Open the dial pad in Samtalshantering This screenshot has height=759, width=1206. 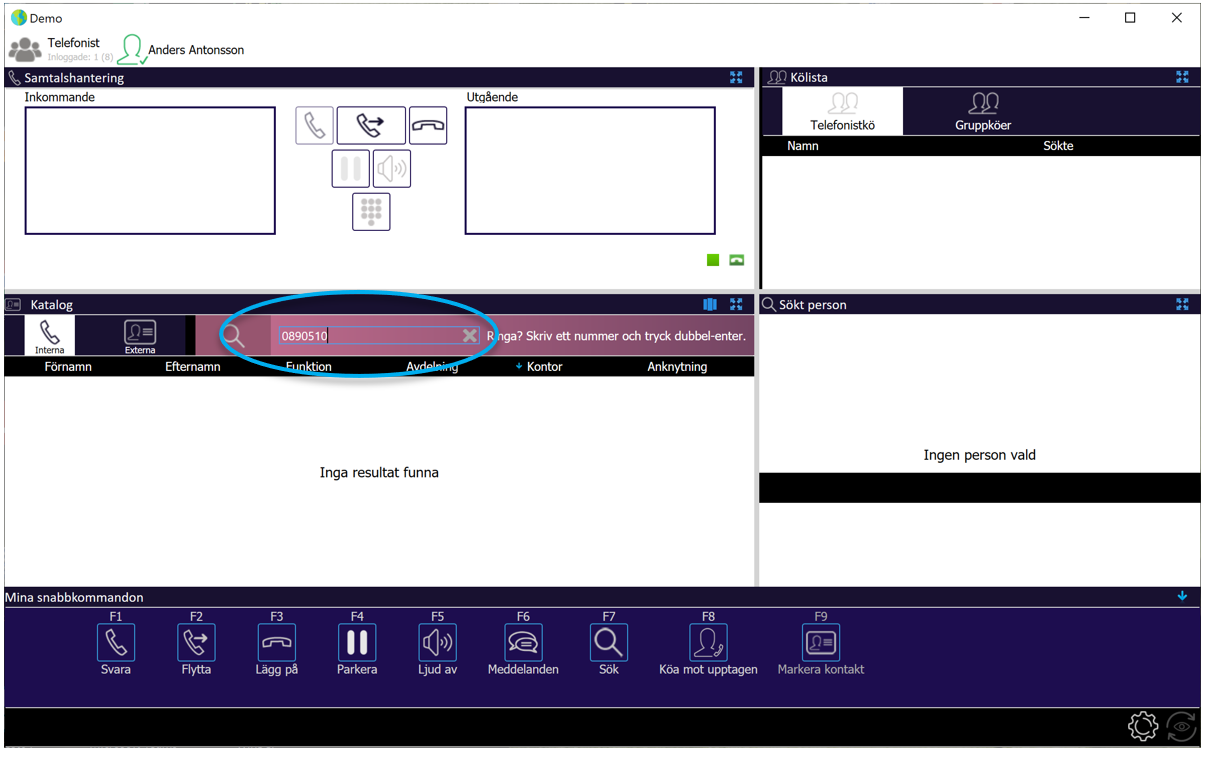pos(371,212)
